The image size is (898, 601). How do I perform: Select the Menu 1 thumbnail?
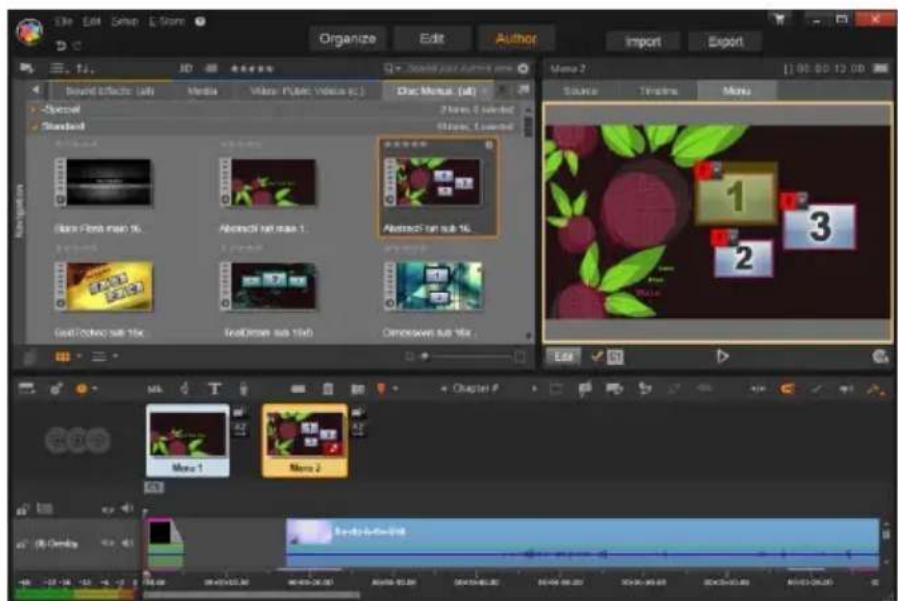click(x=188, y=441)
